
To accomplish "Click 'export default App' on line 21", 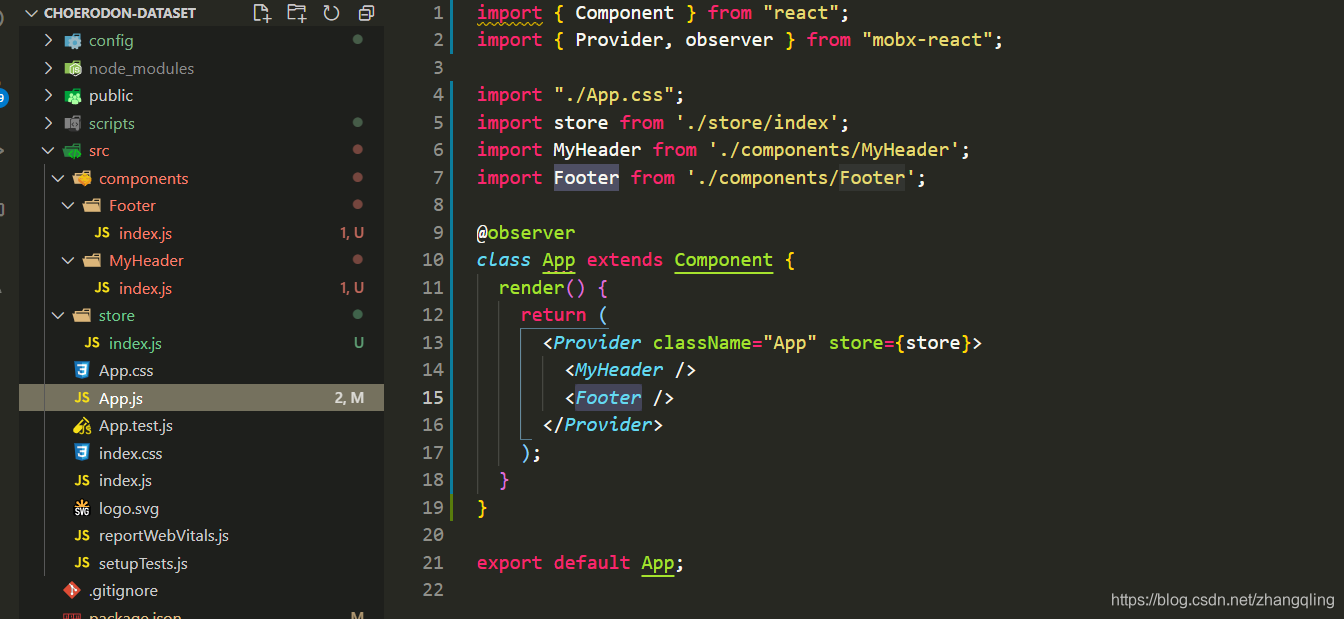I will pyautogui.click(x=576, y=562).
